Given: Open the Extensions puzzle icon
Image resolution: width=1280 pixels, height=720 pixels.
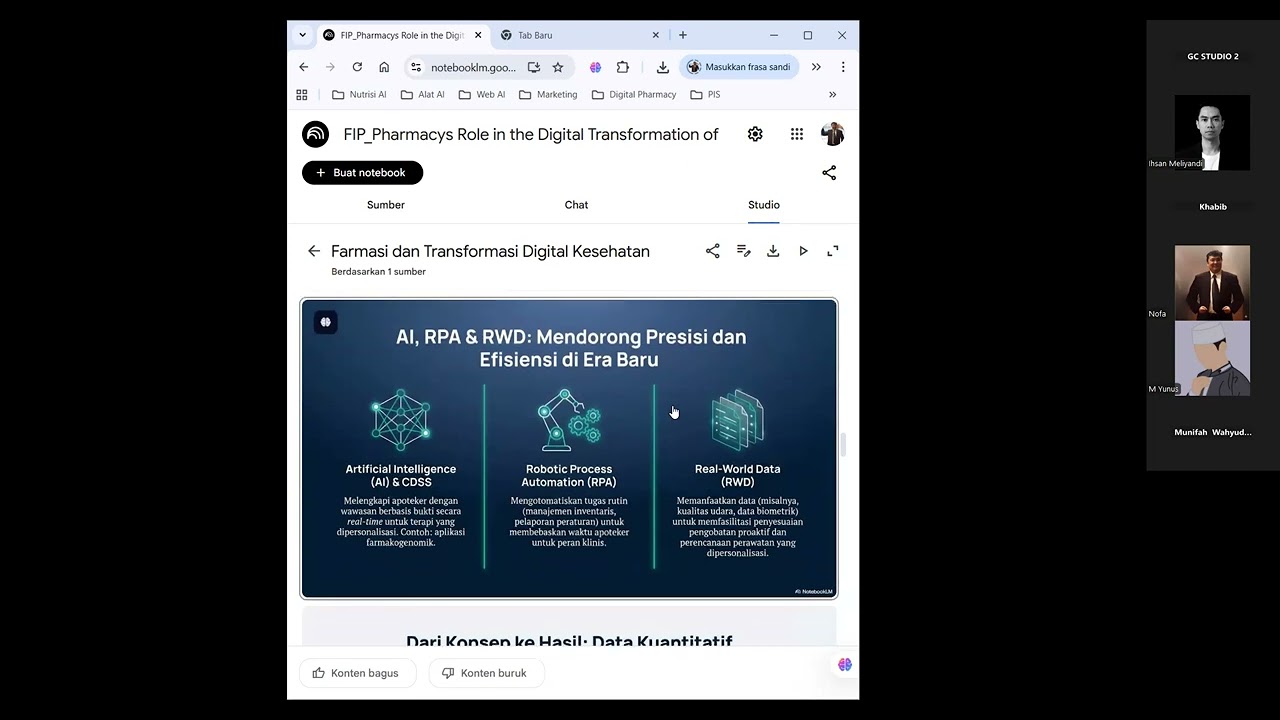Looking at the screenshot, I should pyautogui.click(x=623, y=67).
